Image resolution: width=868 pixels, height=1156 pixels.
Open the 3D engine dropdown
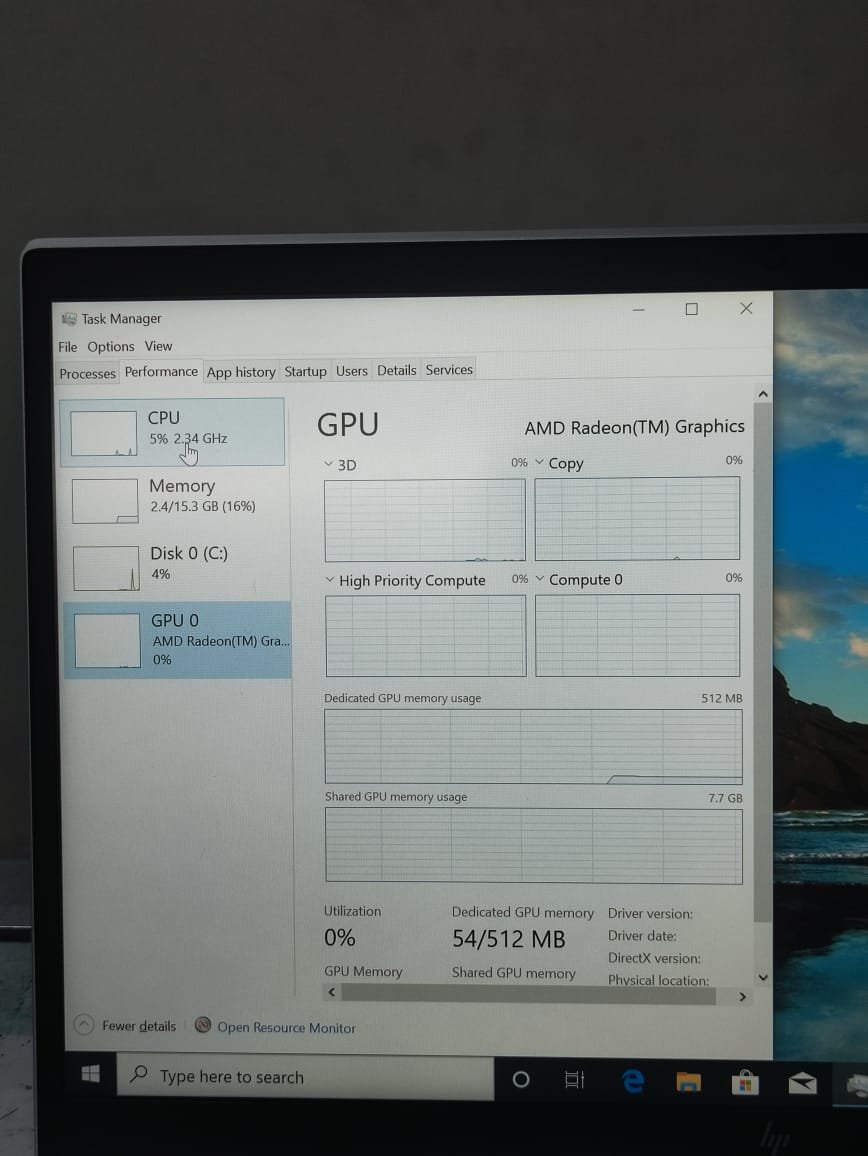point(328,464)
